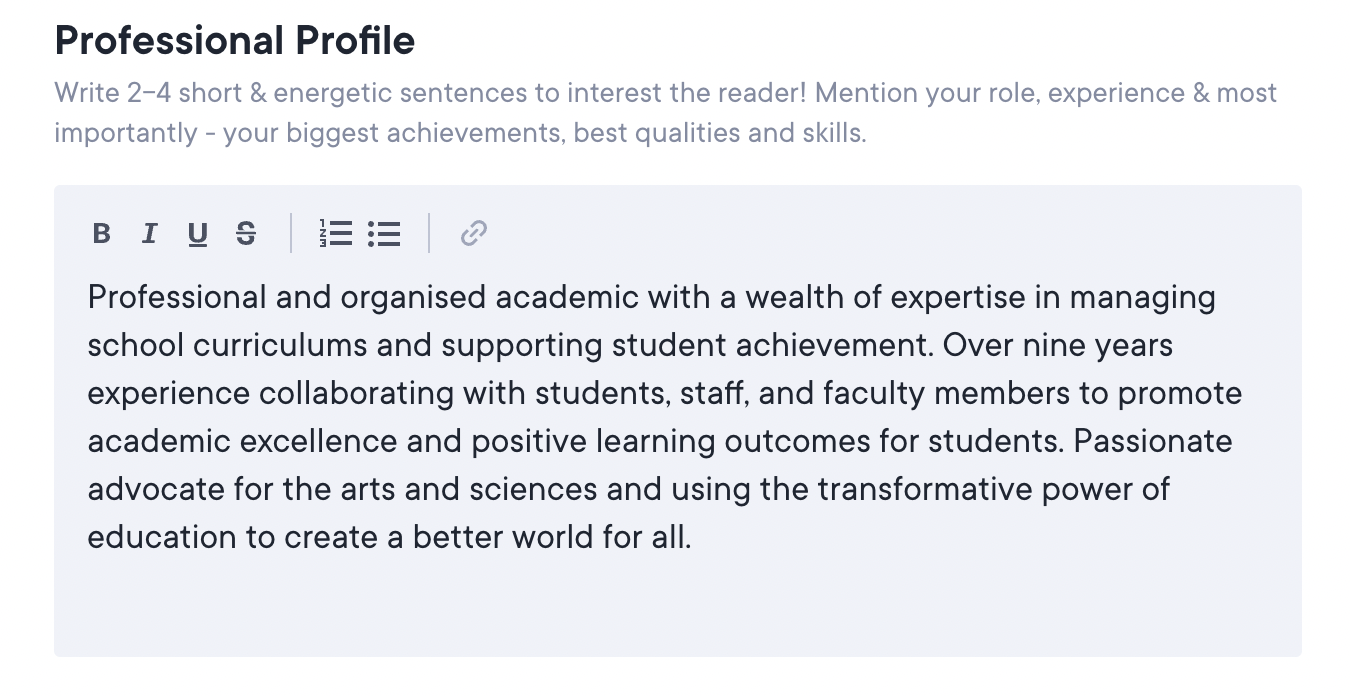
Task: Insert a bulleted list
Action: [384, 234]
